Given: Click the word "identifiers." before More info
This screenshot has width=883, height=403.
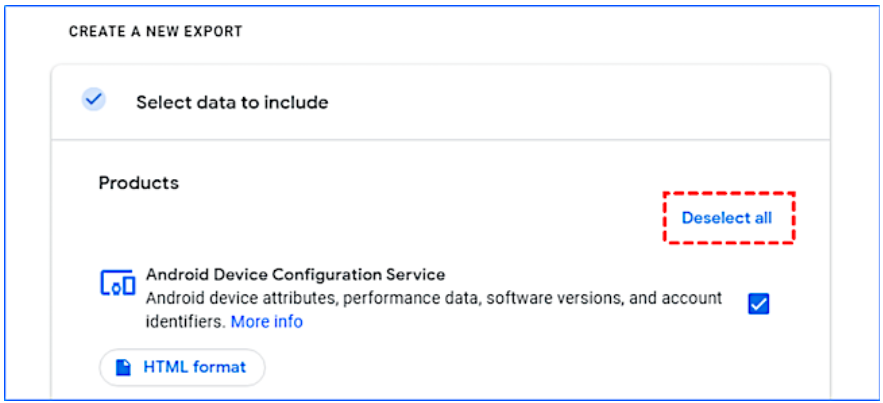Looking at the screenshot, I should [x=186, y=322].
